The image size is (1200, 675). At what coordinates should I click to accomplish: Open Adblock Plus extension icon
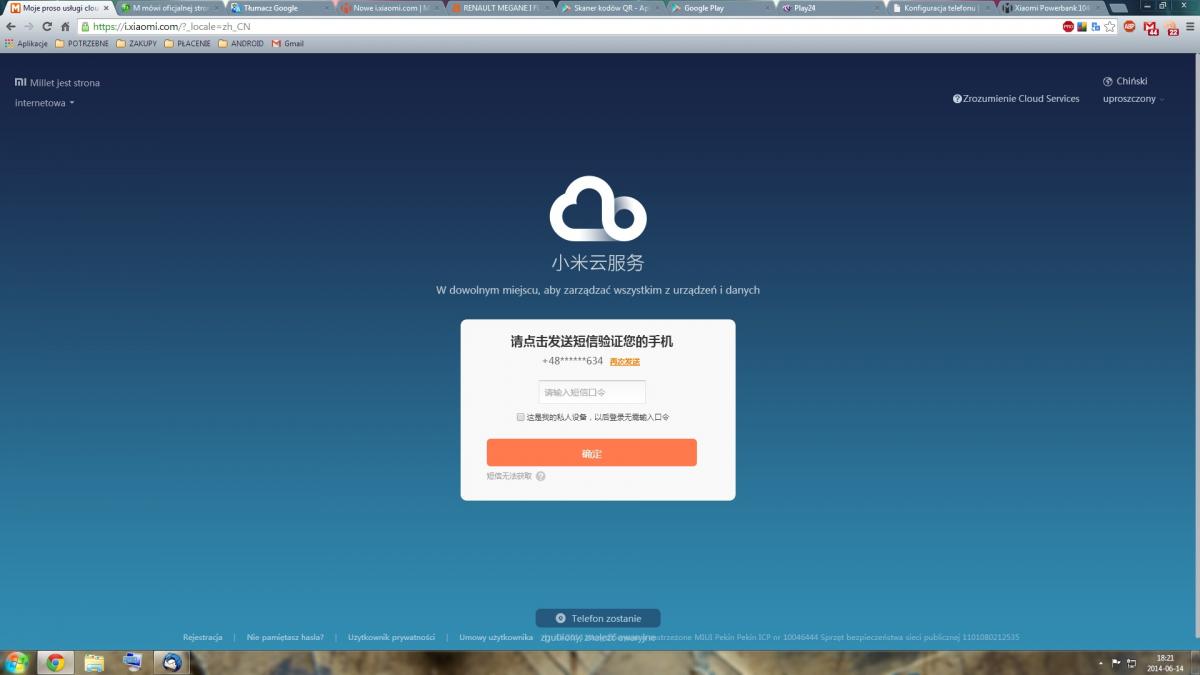(x=1129, y=27)
